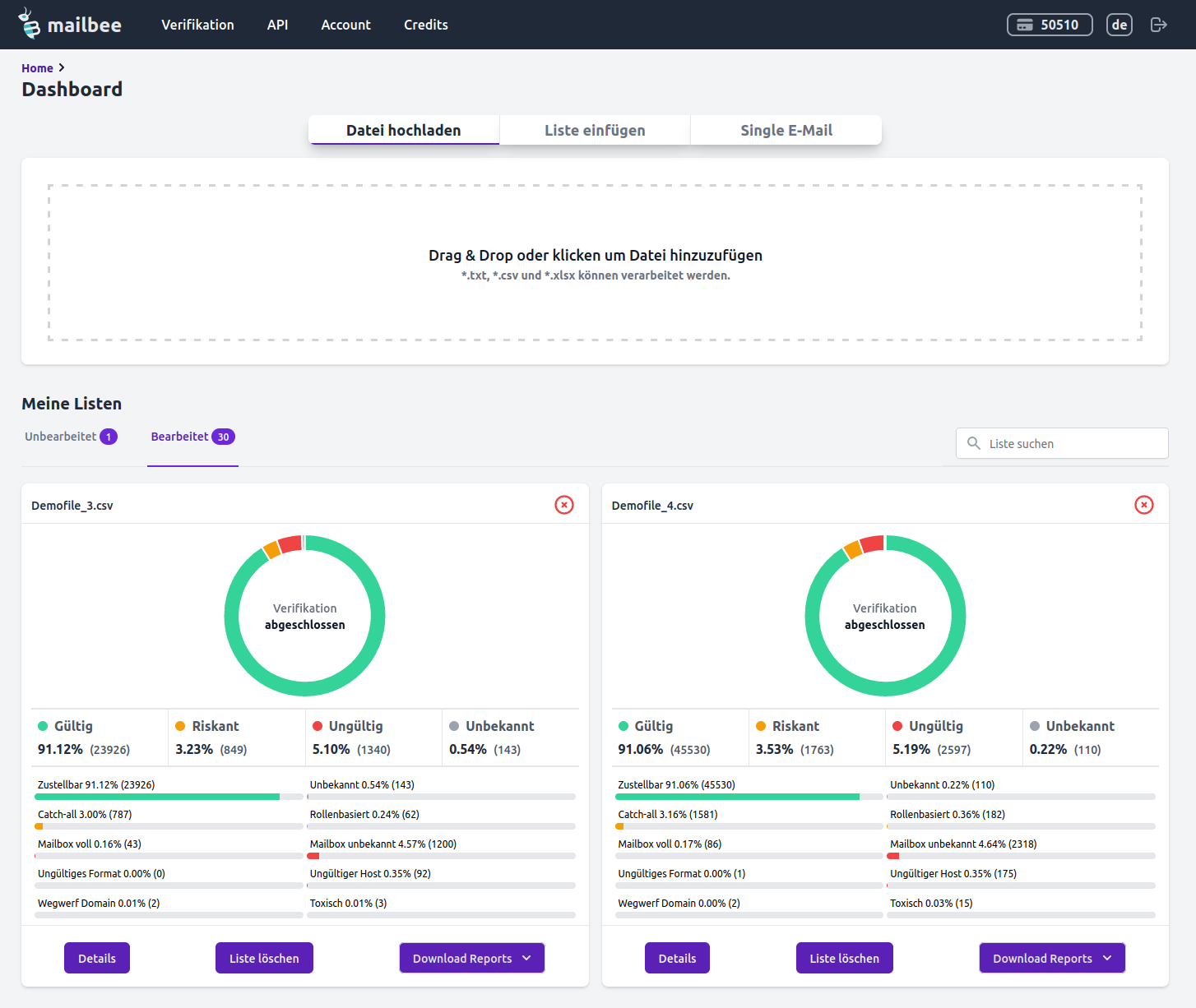The image size is (1196, 1008).
Task: Click the Meine Listen heading
Action: tap(72, 404)
